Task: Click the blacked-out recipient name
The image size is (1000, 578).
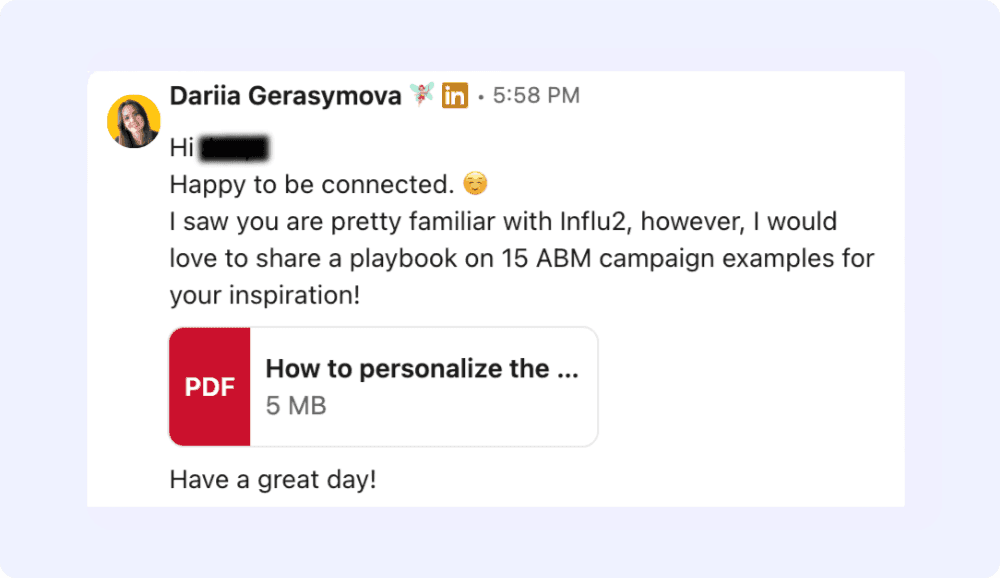Action: point(235,149)
